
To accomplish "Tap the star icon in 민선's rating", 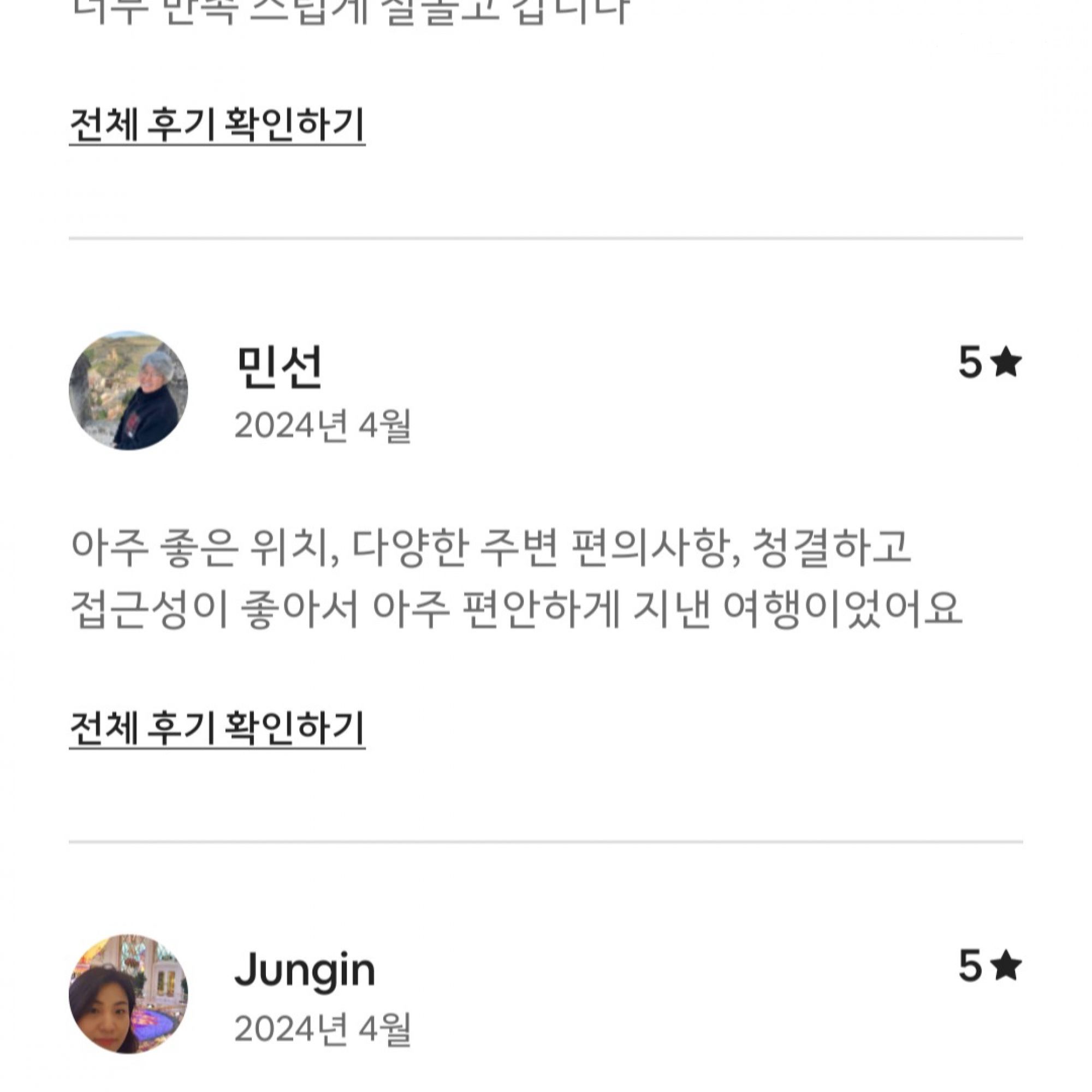I will point(1007,363).
